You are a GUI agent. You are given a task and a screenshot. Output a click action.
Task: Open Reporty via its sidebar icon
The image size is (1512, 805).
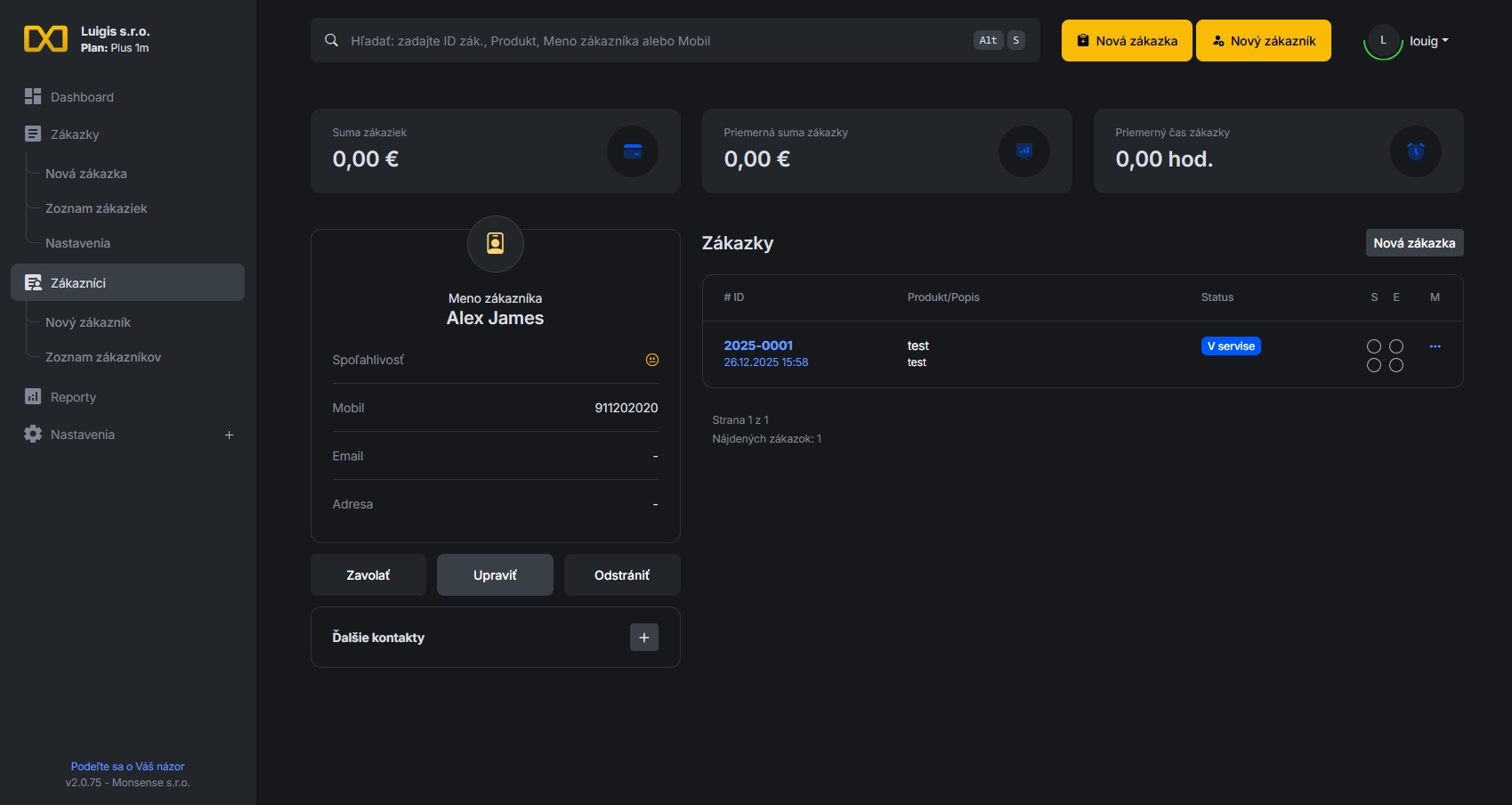(x=33, y=396)
